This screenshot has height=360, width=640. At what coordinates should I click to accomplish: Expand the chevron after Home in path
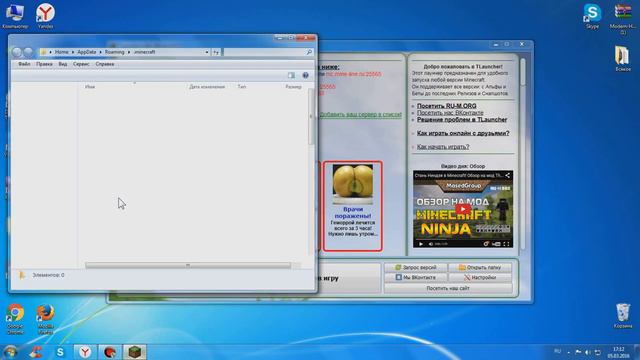click(x=73, y=52)
